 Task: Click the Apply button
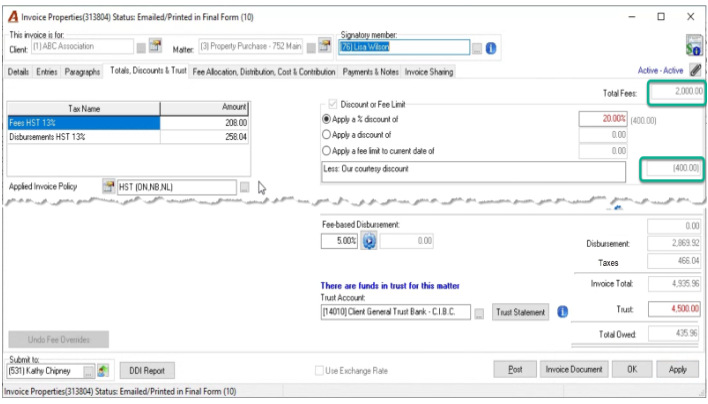pos(678,369)
